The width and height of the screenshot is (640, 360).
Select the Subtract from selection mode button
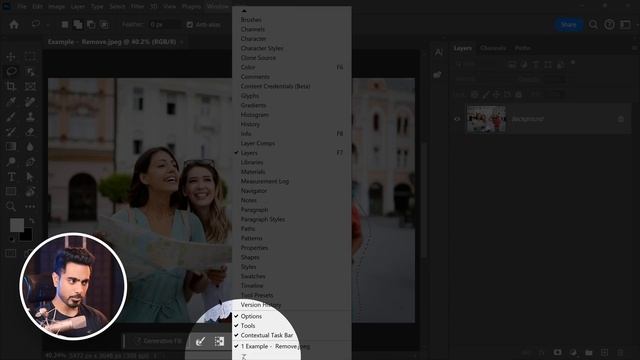91,24
